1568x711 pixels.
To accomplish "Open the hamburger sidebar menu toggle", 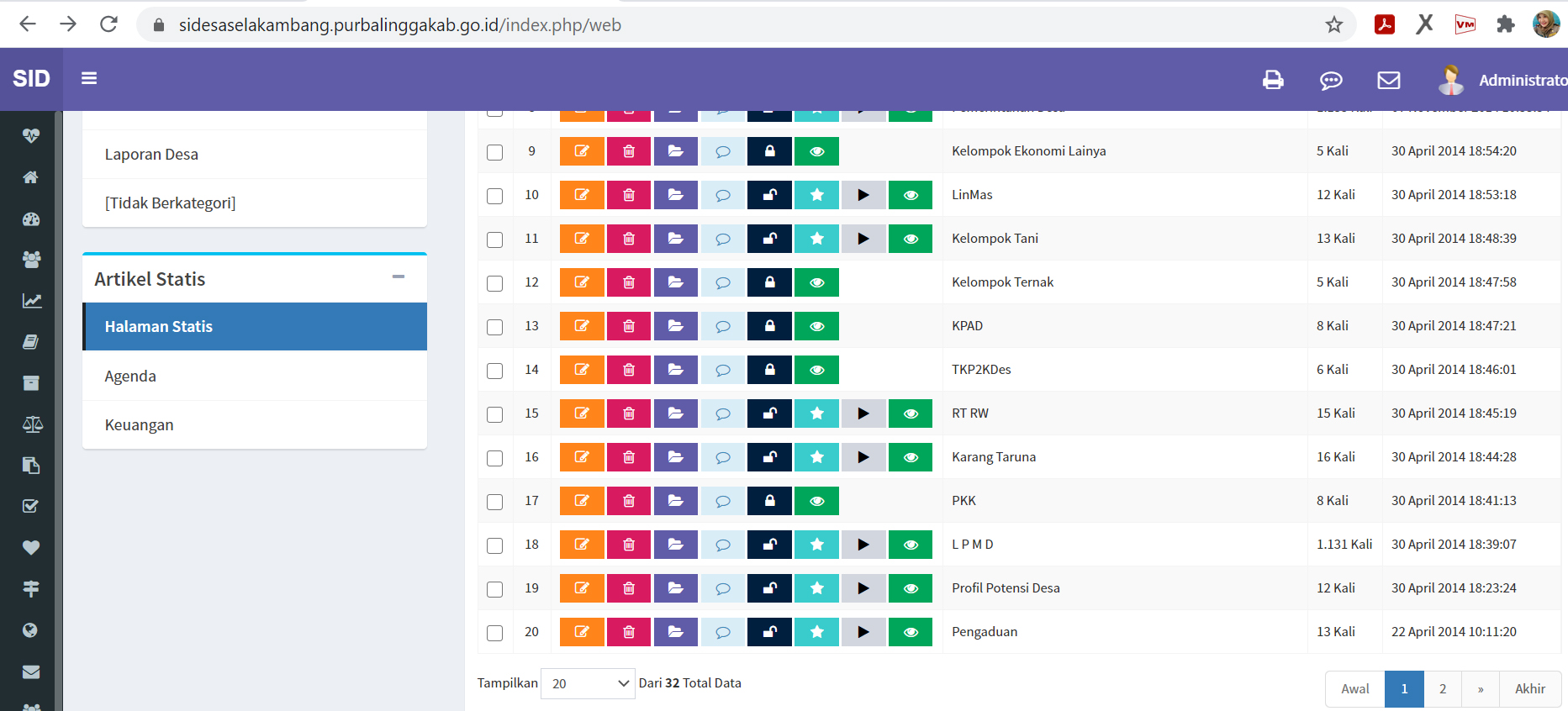I will click(89, 78).
